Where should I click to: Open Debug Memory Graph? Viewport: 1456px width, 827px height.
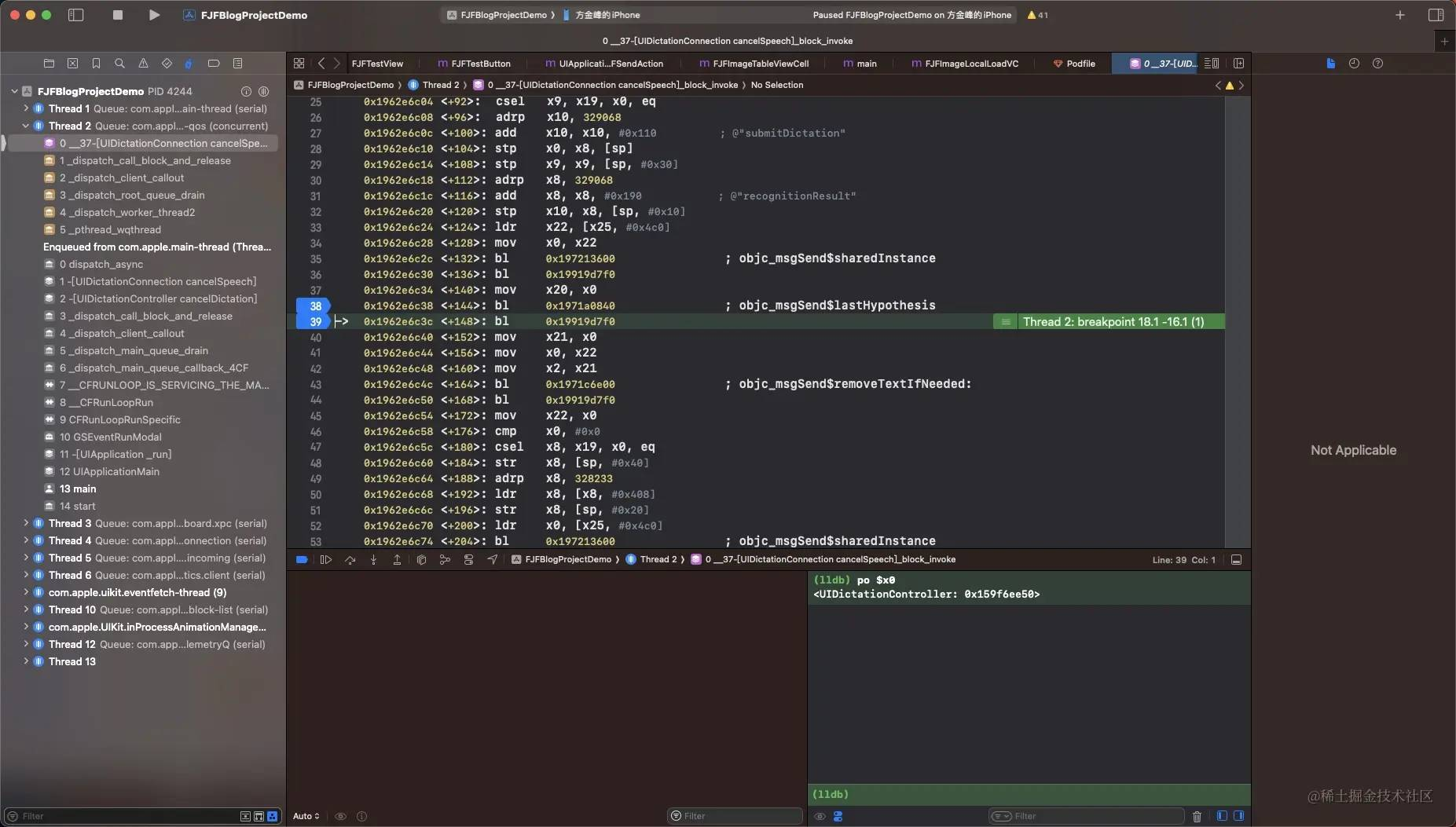pyautogui.click(x=445, y=560)
